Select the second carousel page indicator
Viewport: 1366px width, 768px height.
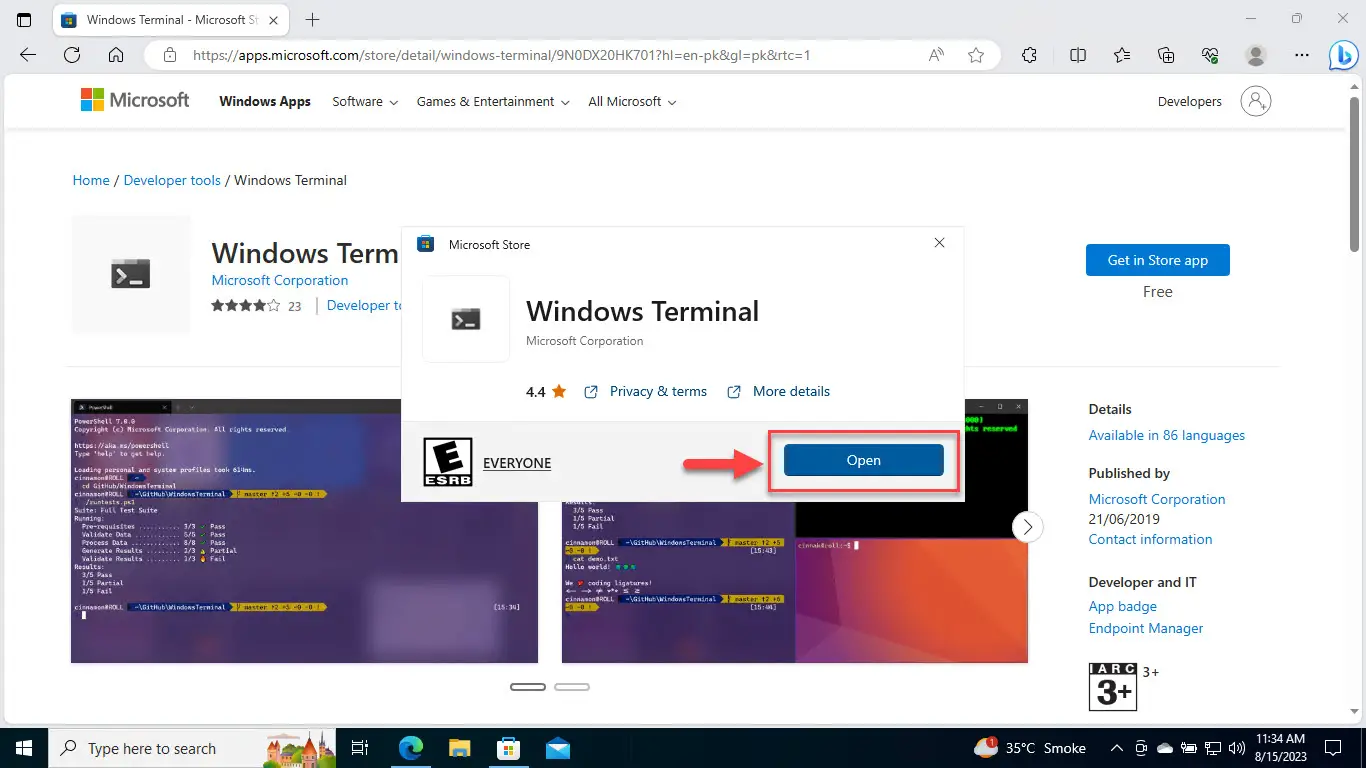point(572,687)
